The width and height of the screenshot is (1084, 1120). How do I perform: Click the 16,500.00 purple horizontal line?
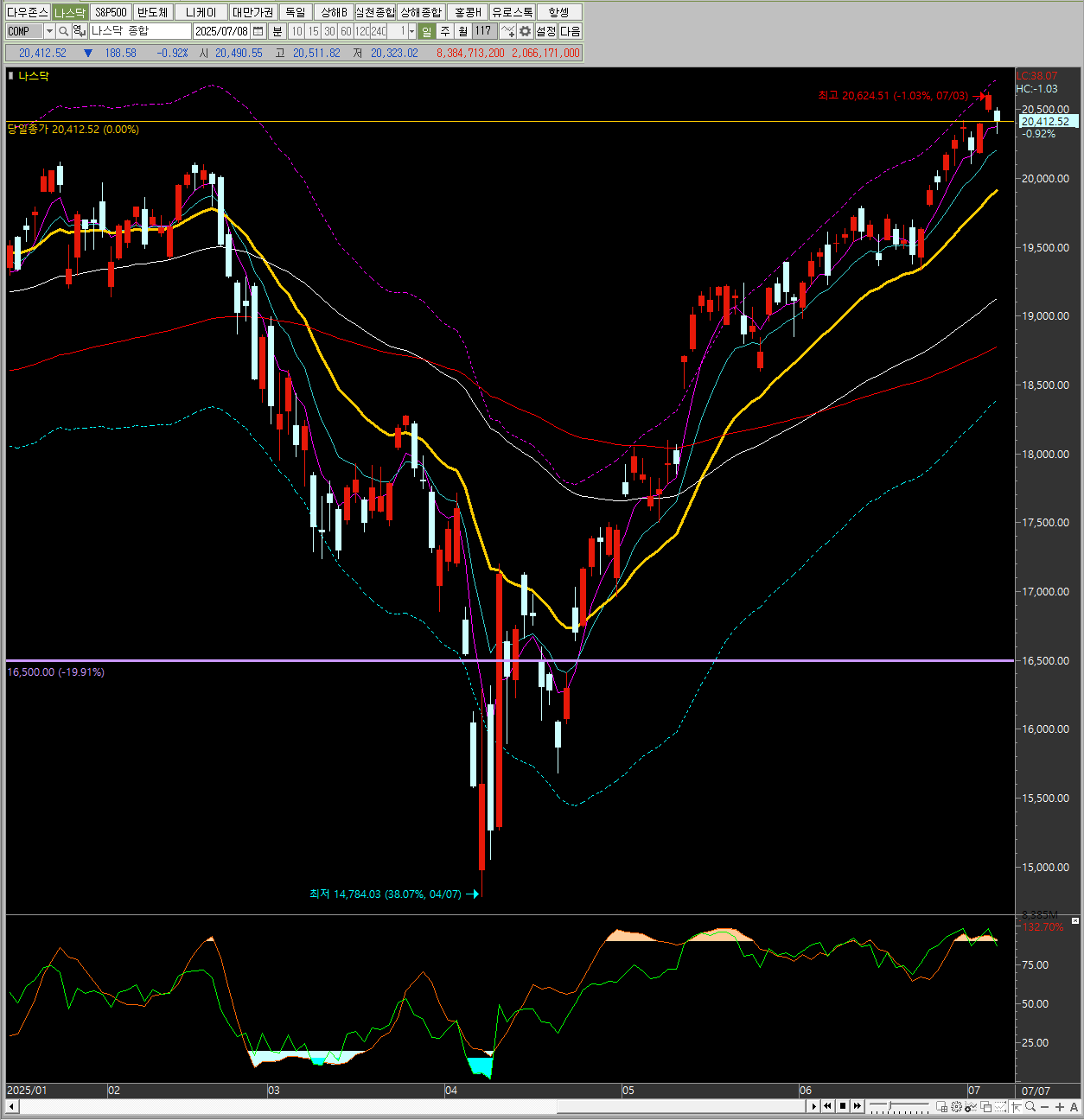tap(509, 660)
